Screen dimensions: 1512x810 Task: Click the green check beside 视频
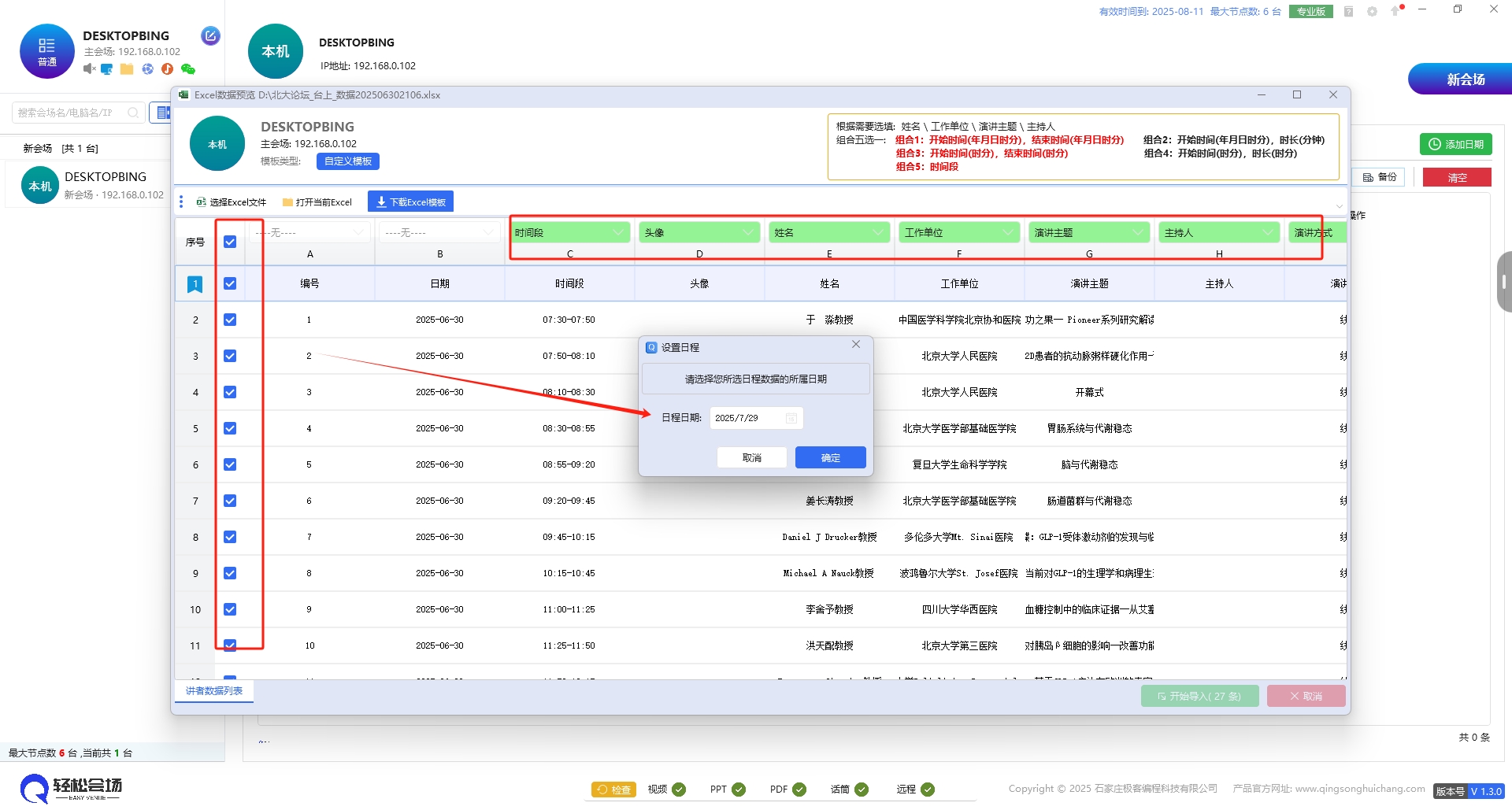[x=679, y=790]
